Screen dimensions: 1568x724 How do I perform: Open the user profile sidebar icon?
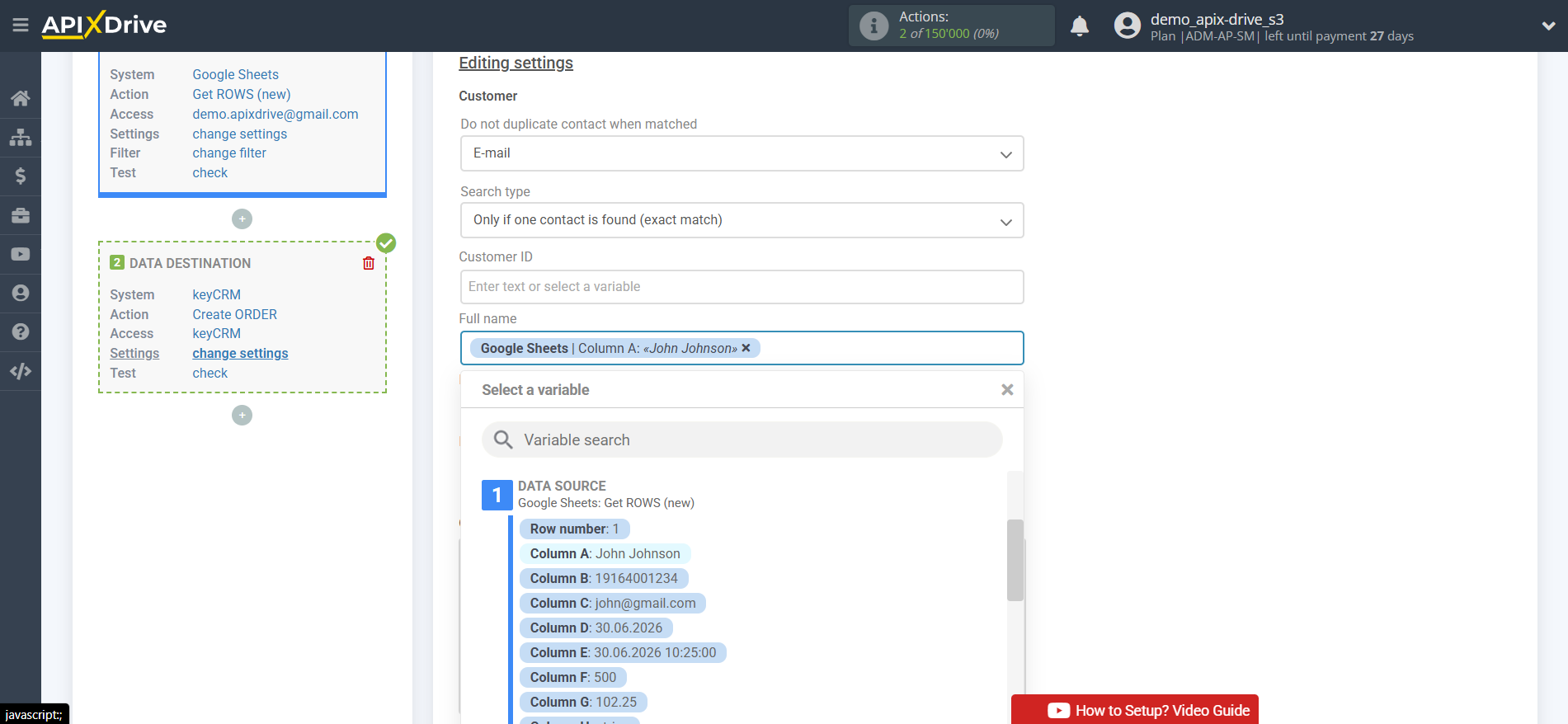coord(21,293)
